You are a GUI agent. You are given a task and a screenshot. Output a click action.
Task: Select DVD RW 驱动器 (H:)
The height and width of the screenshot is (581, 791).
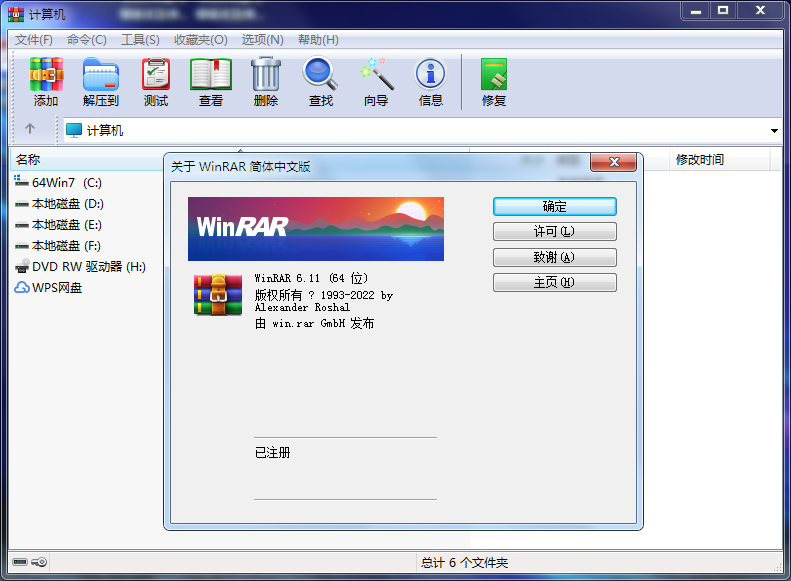click(80, 267)
